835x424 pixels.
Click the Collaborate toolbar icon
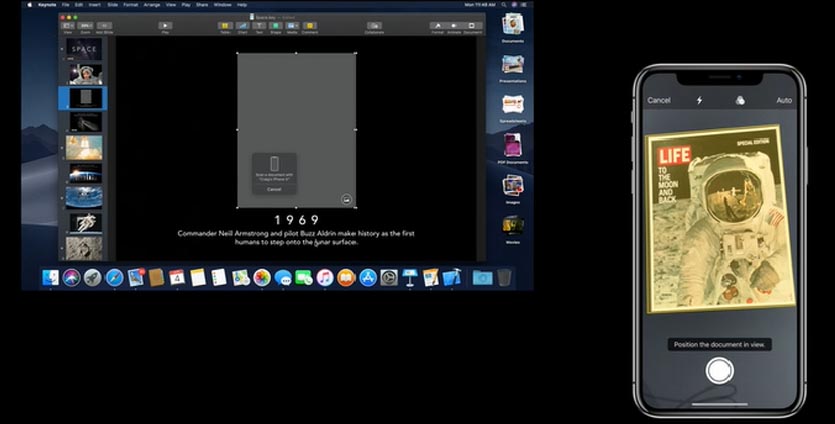point(374,26)
